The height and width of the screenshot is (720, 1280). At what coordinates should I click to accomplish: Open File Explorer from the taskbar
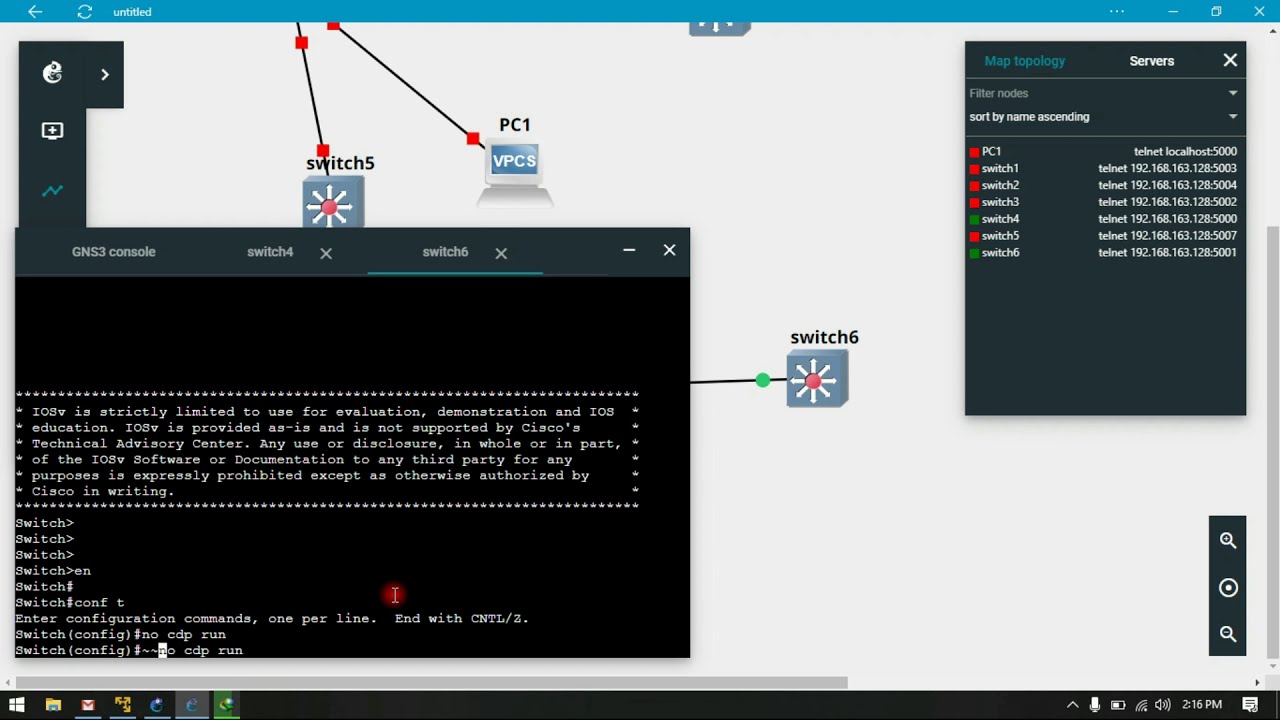(x=53, y=705)
